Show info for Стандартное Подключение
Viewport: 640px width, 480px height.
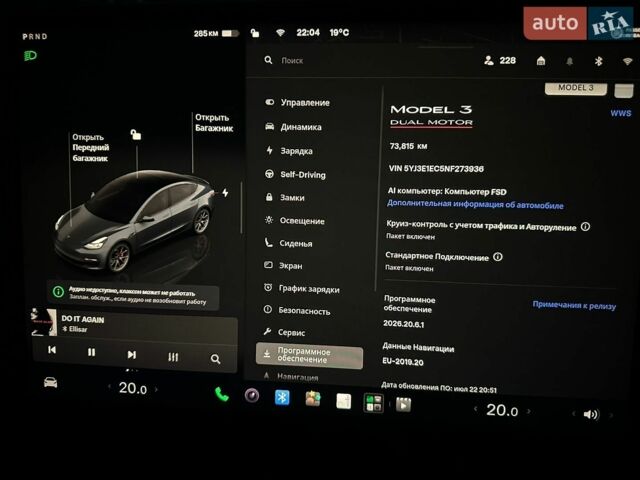coord(498,257)
